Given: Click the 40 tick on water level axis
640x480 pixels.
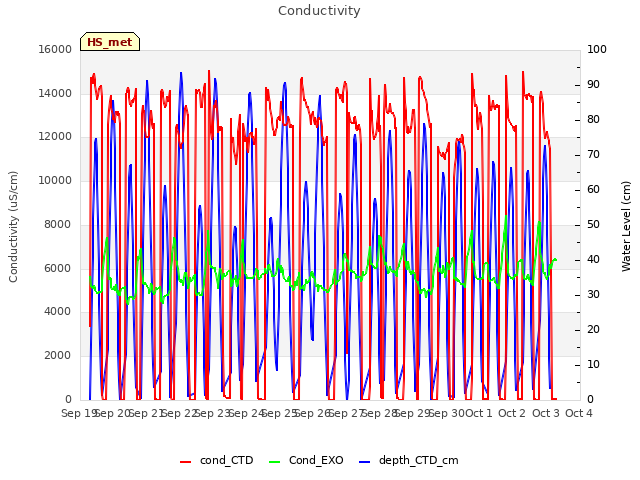Looking at the screenshot, I should tap(593, 260).
